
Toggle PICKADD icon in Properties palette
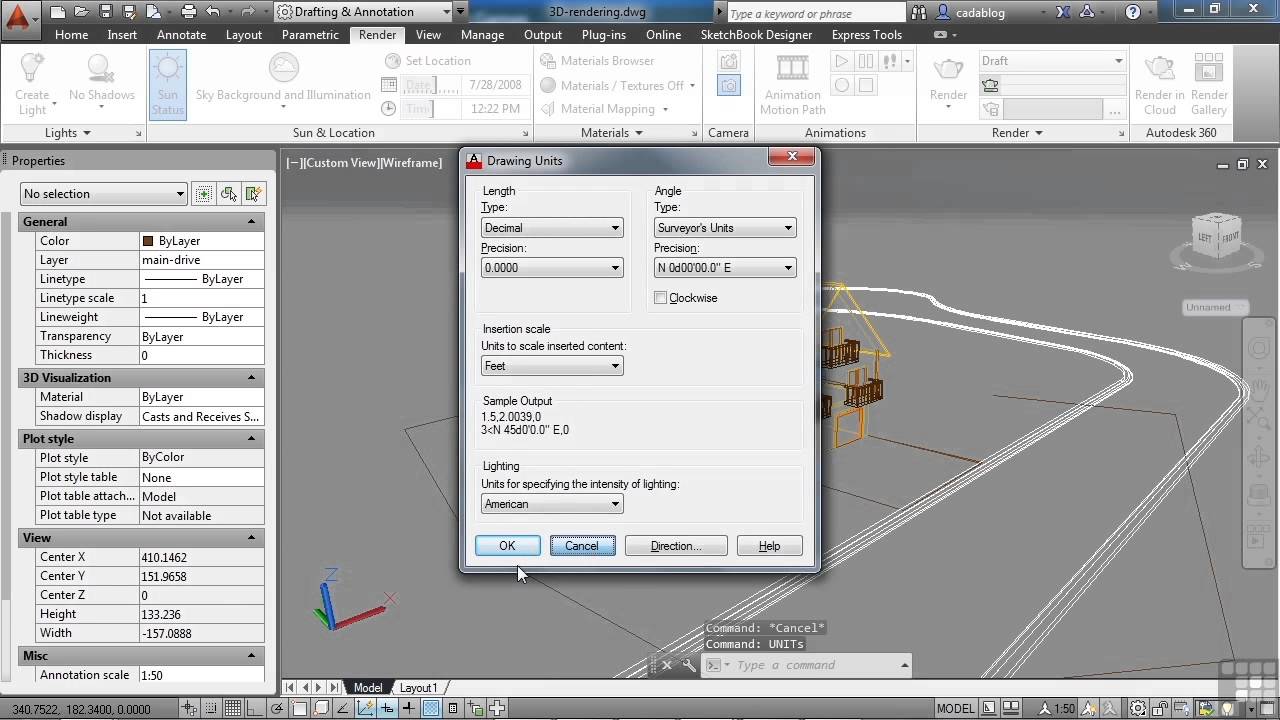point(204,194)
